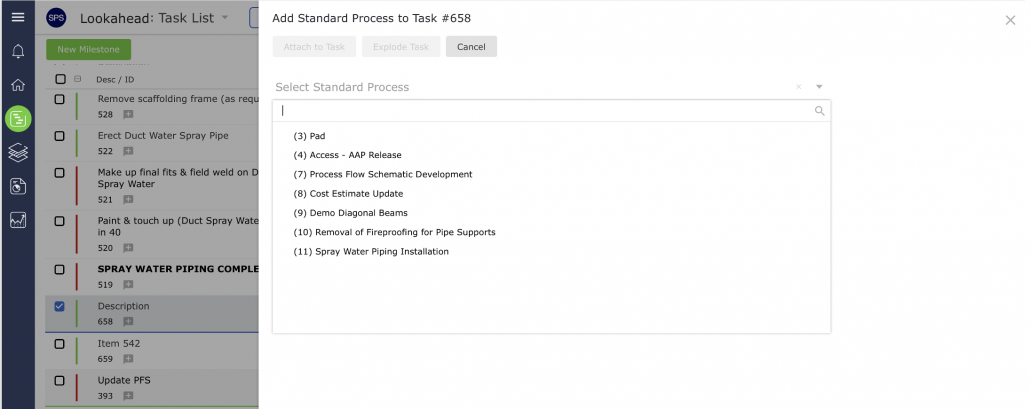Open the stacked layers sidebar icon
The height and width of the screenshot is (409, 1030).
(x=18, y=152)
